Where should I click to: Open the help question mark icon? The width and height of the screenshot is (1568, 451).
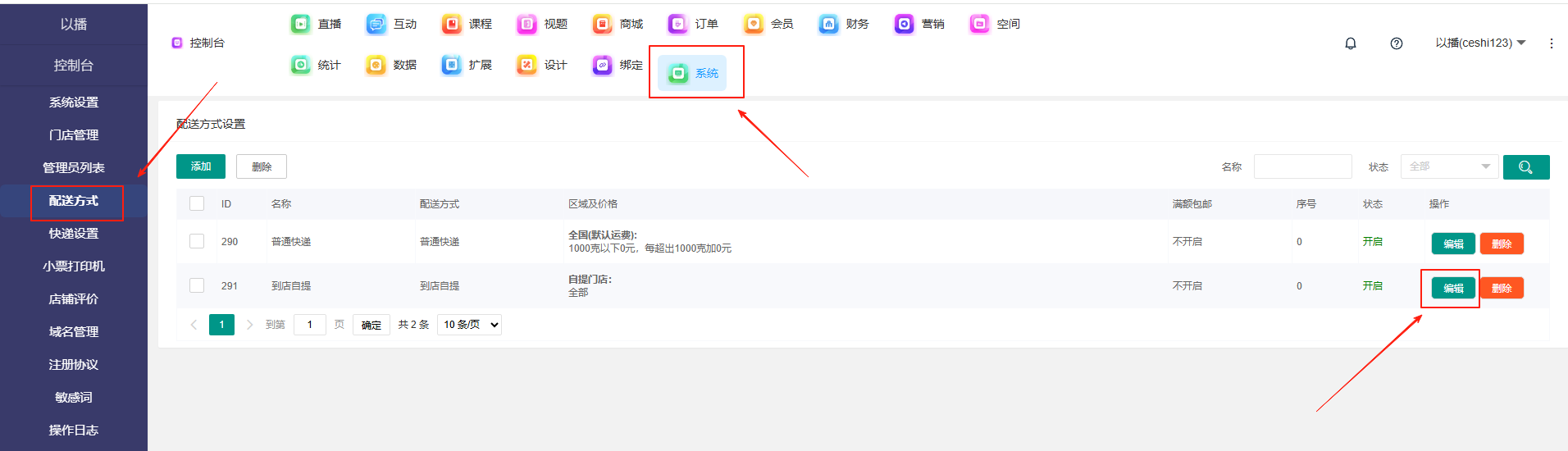tap(1397, 43)
